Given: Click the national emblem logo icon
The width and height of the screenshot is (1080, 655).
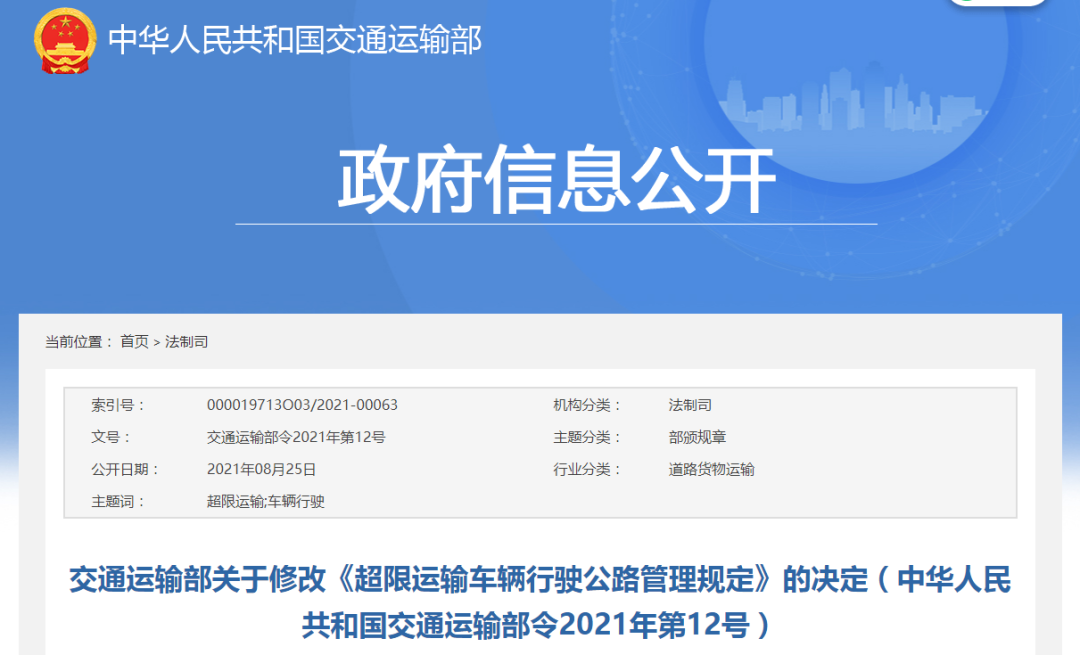Looking at the screenshot, I should (65, 41).
